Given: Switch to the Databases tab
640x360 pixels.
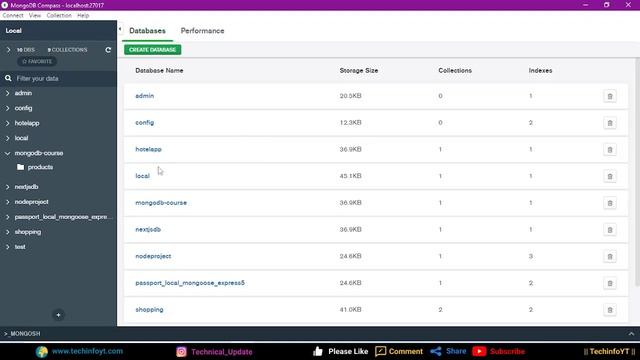Looking at the screenshot, I should tap(147, 31).
